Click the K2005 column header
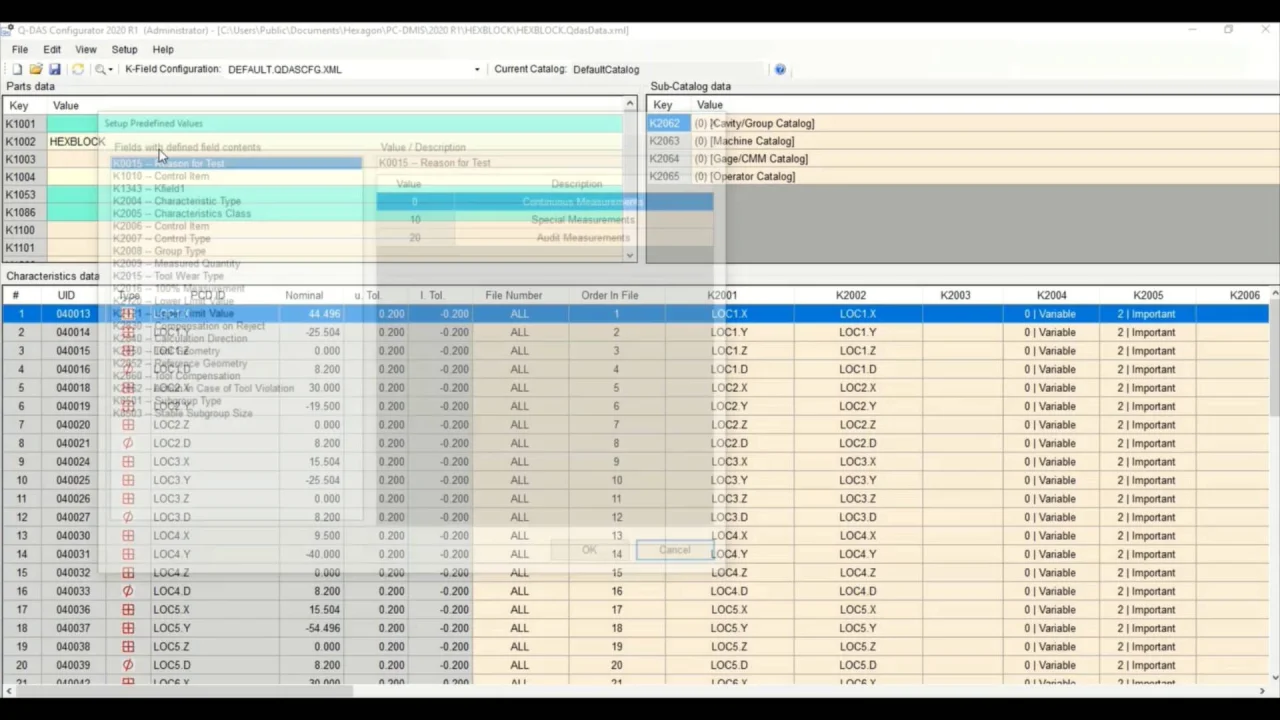 tap(1148, 295)
